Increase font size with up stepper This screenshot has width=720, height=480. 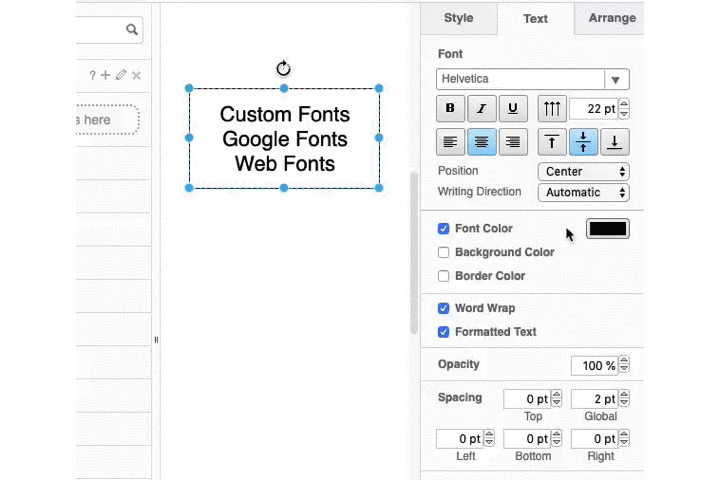(624, 104)
